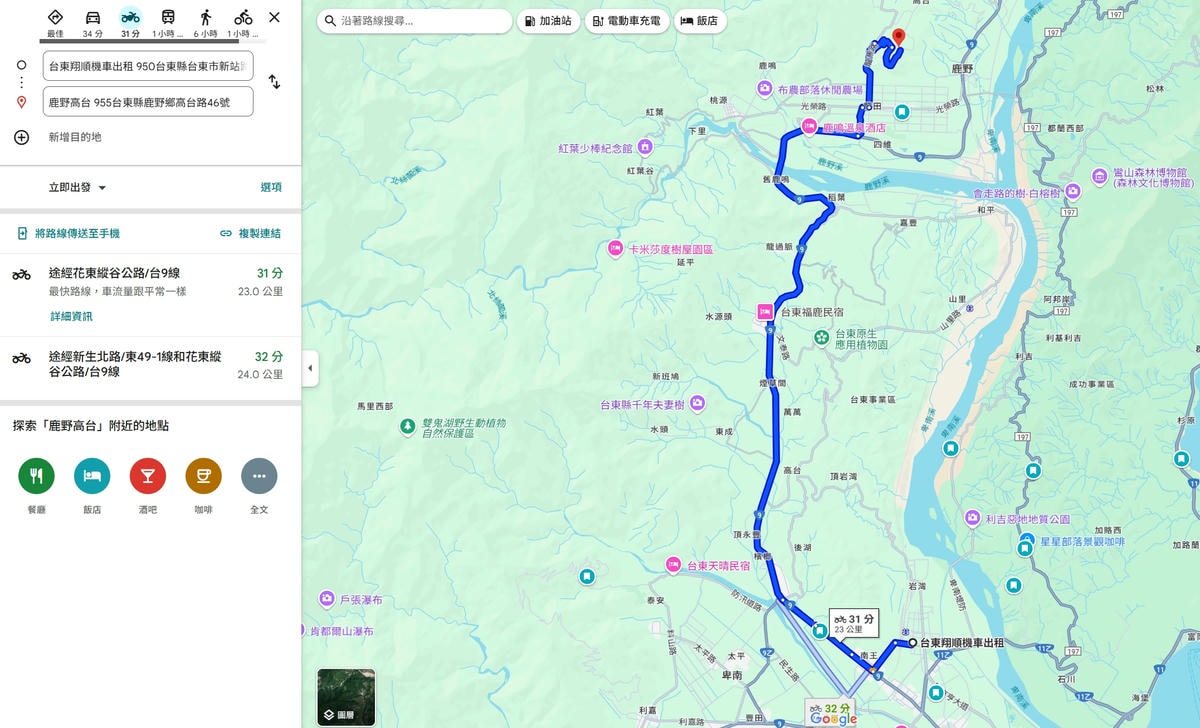The height and width of the screenshot is (728, 1200).
Task: Open the 圖層 layers thumbnail
Action: (x=346, y=697)
